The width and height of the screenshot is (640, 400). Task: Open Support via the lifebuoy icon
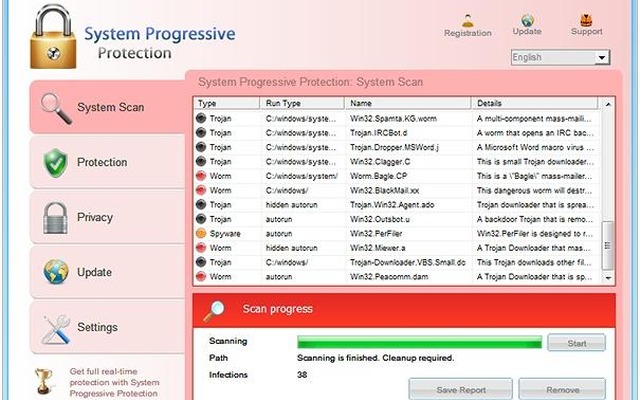pyautogui.click(x=586, y=20)
